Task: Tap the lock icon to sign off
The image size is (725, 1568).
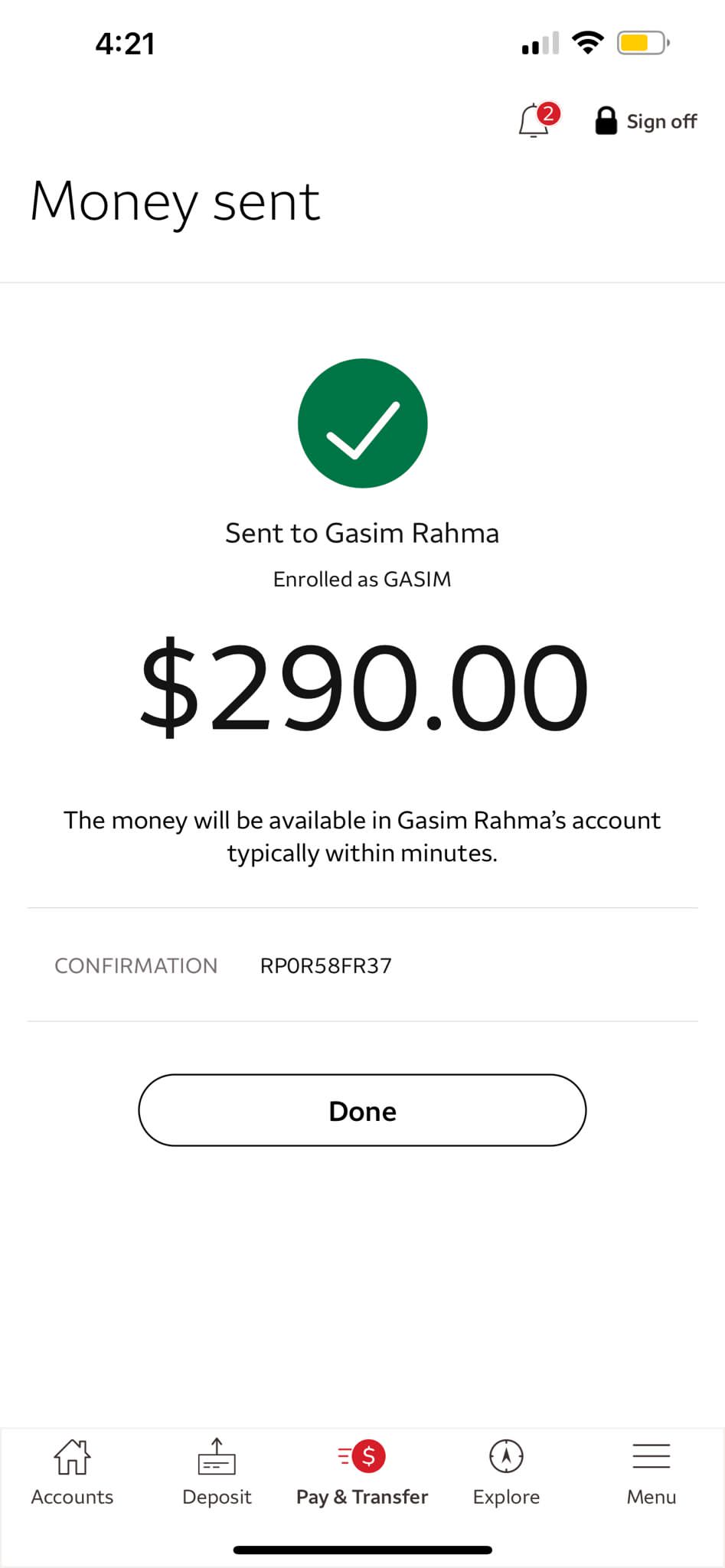Action: (x=606, y=121)
